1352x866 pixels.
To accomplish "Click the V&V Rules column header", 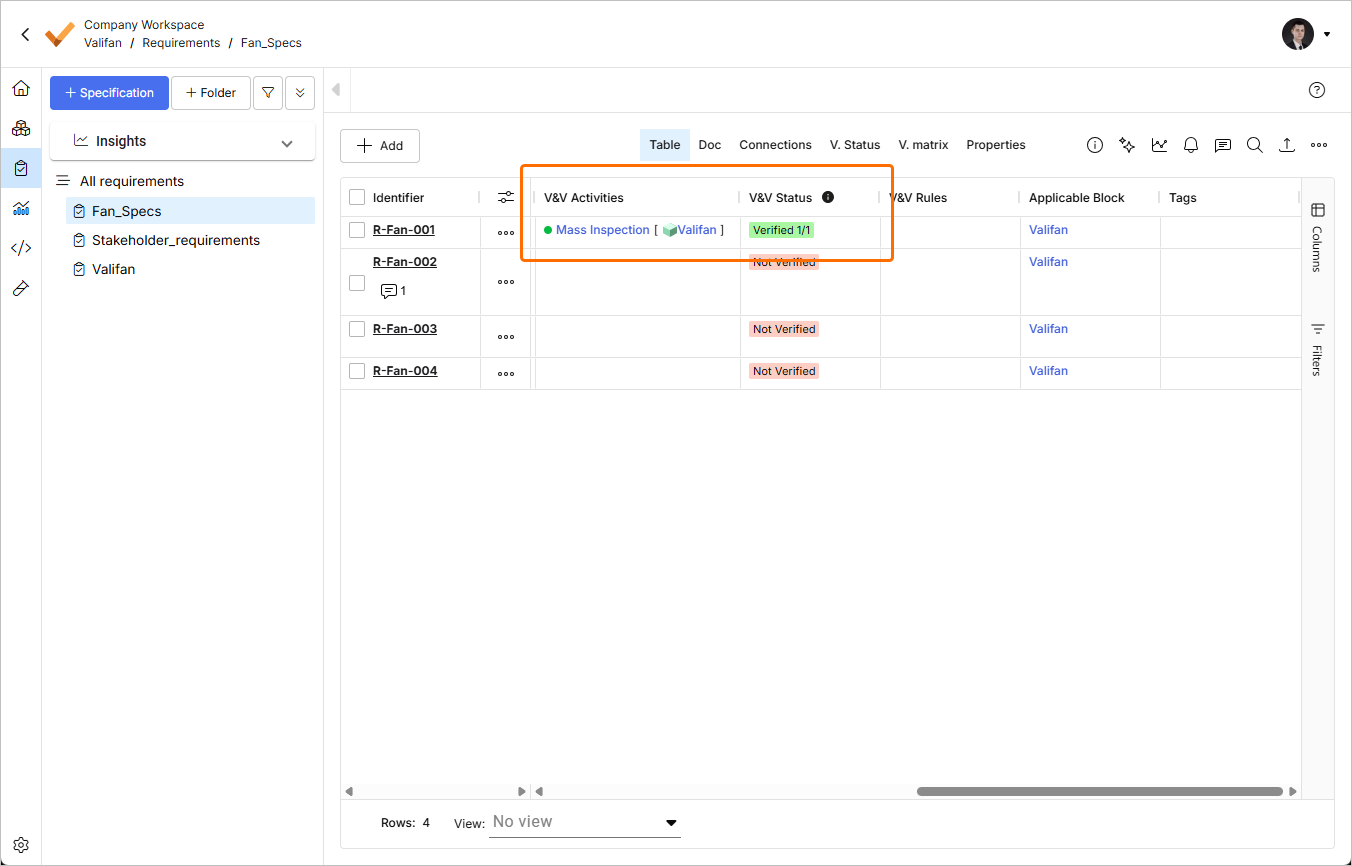I will [x=918, y=198].
